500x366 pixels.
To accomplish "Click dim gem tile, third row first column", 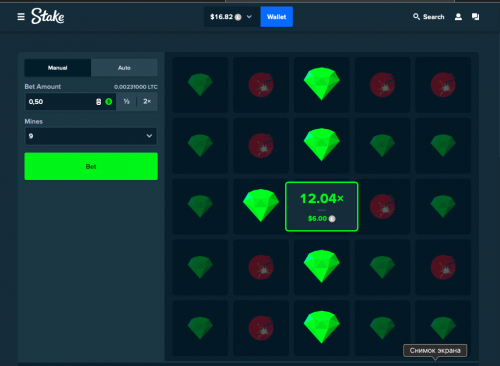I will (200, 206).
